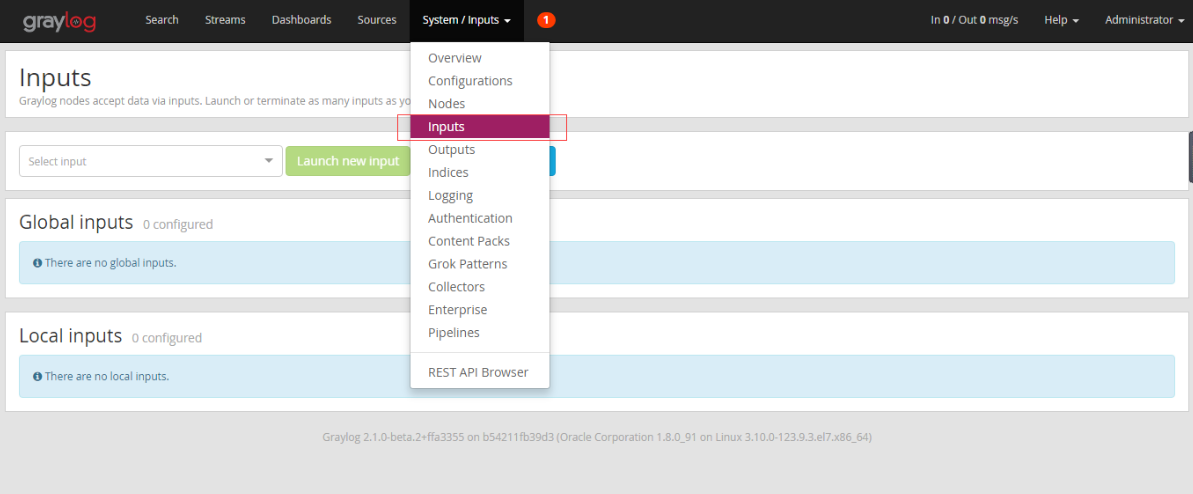Collapse the System / Inputs dropdown menu
The image size is (1193, 494).
466,21
